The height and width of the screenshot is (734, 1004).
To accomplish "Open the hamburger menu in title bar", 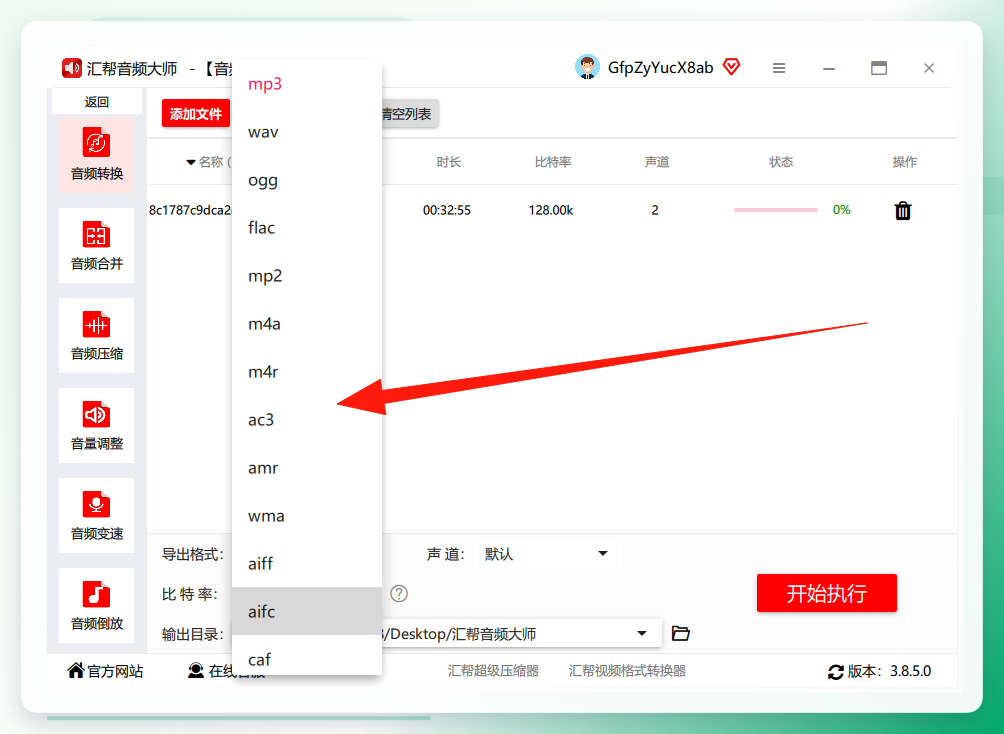I will [x=779, y=68].
